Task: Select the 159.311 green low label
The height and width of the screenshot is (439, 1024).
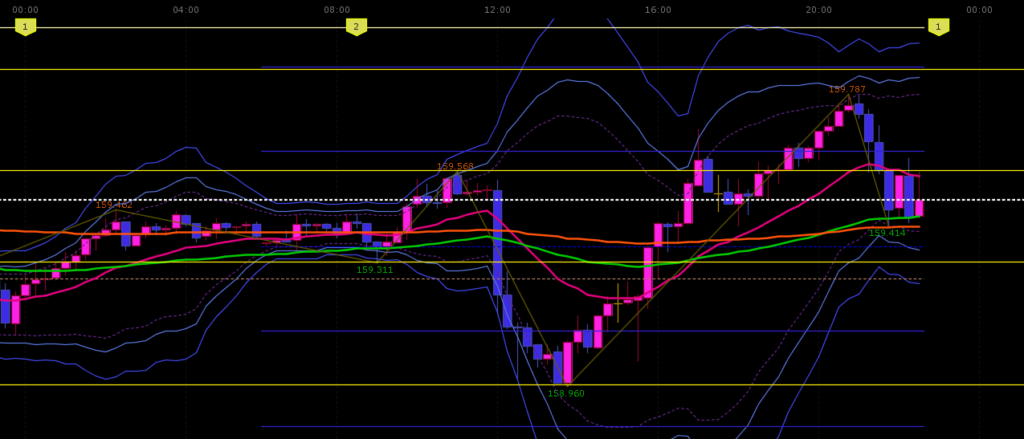Action: tap(375, 270)
